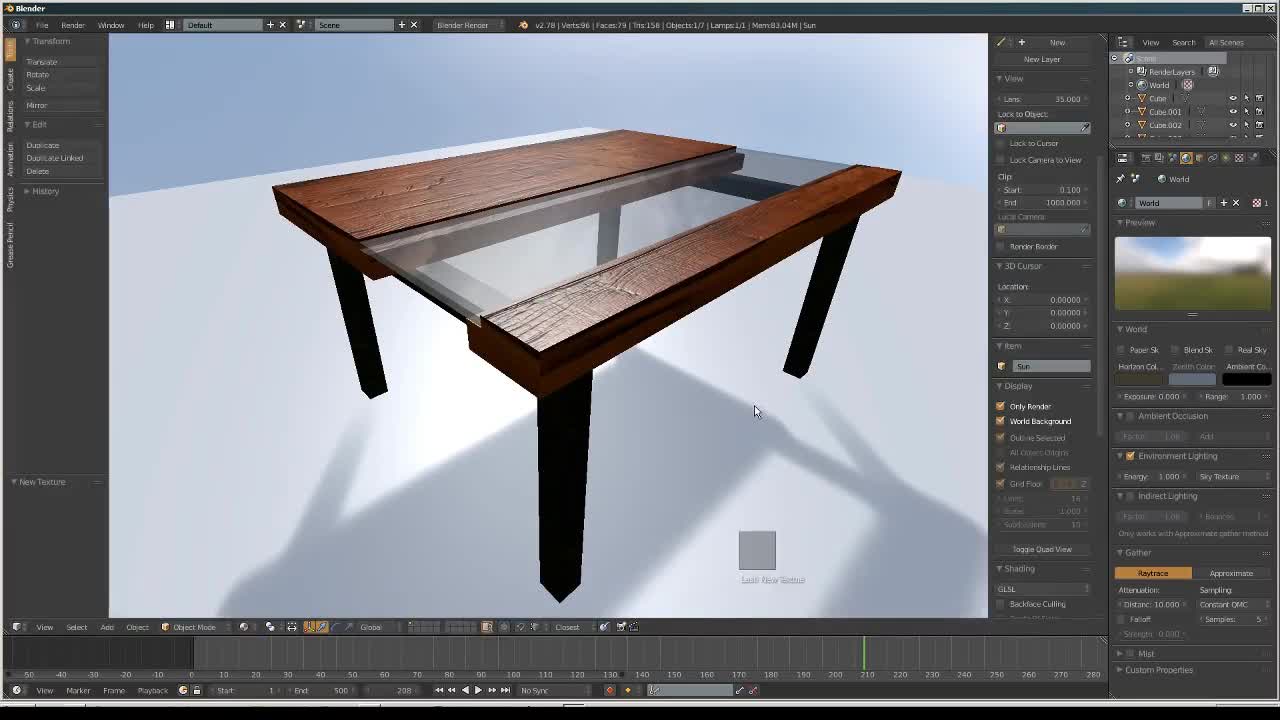
Task: Toggle render camera icon for Cube.001
Action: pyautogui.click(x=1259, y=112)
